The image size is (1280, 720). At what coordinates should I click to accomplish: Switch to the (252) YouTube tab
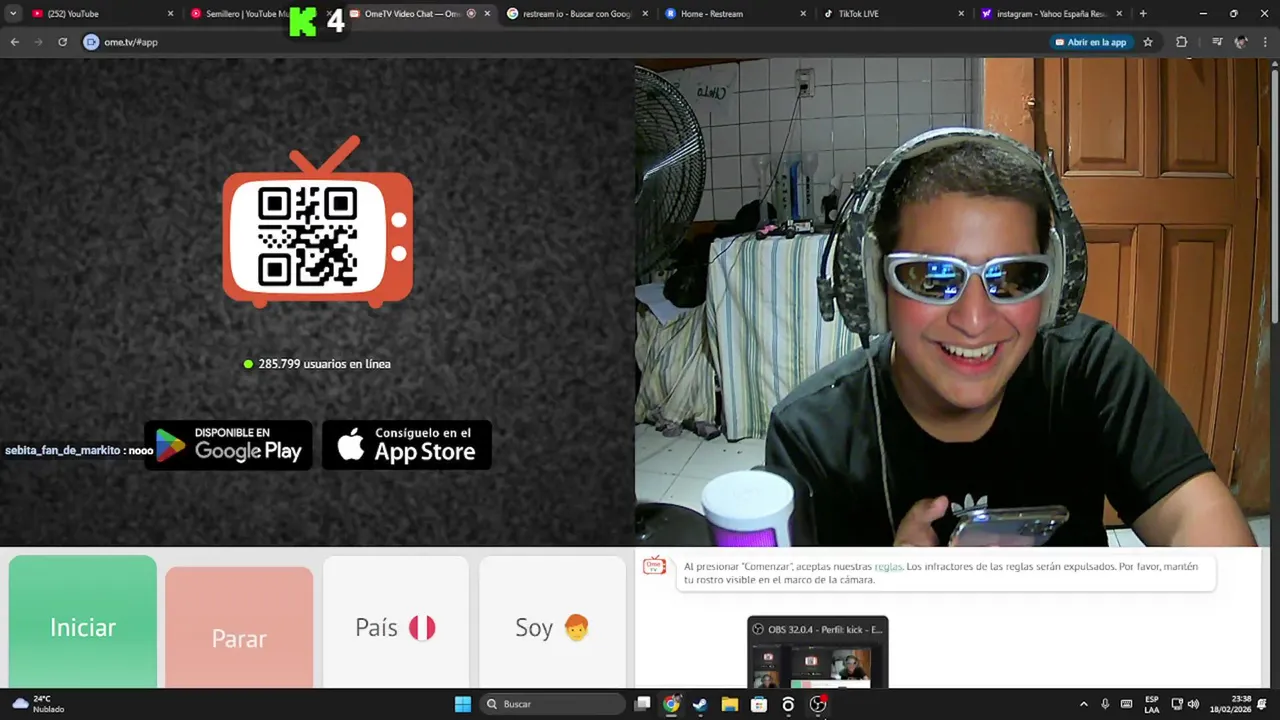point(100,14)
